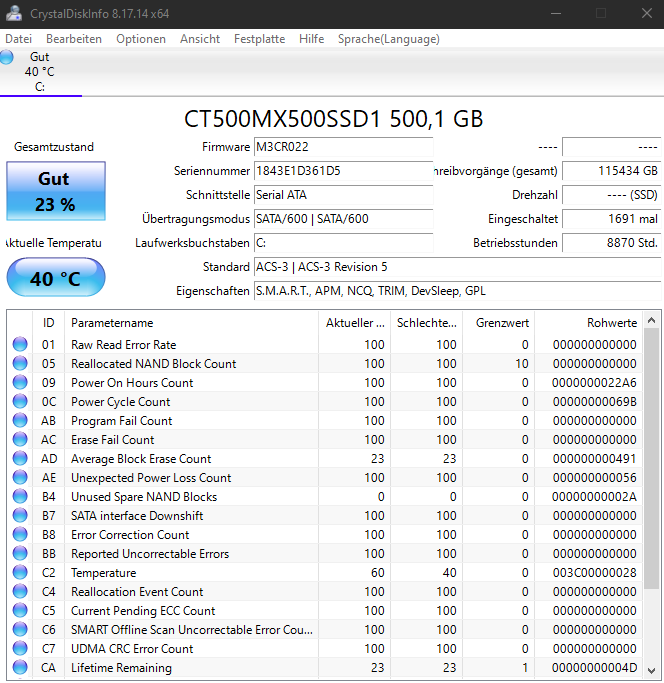Click raw value 000000000056
Image resolution: width=664 pixels, height=683 pixels.
[594, 477]
